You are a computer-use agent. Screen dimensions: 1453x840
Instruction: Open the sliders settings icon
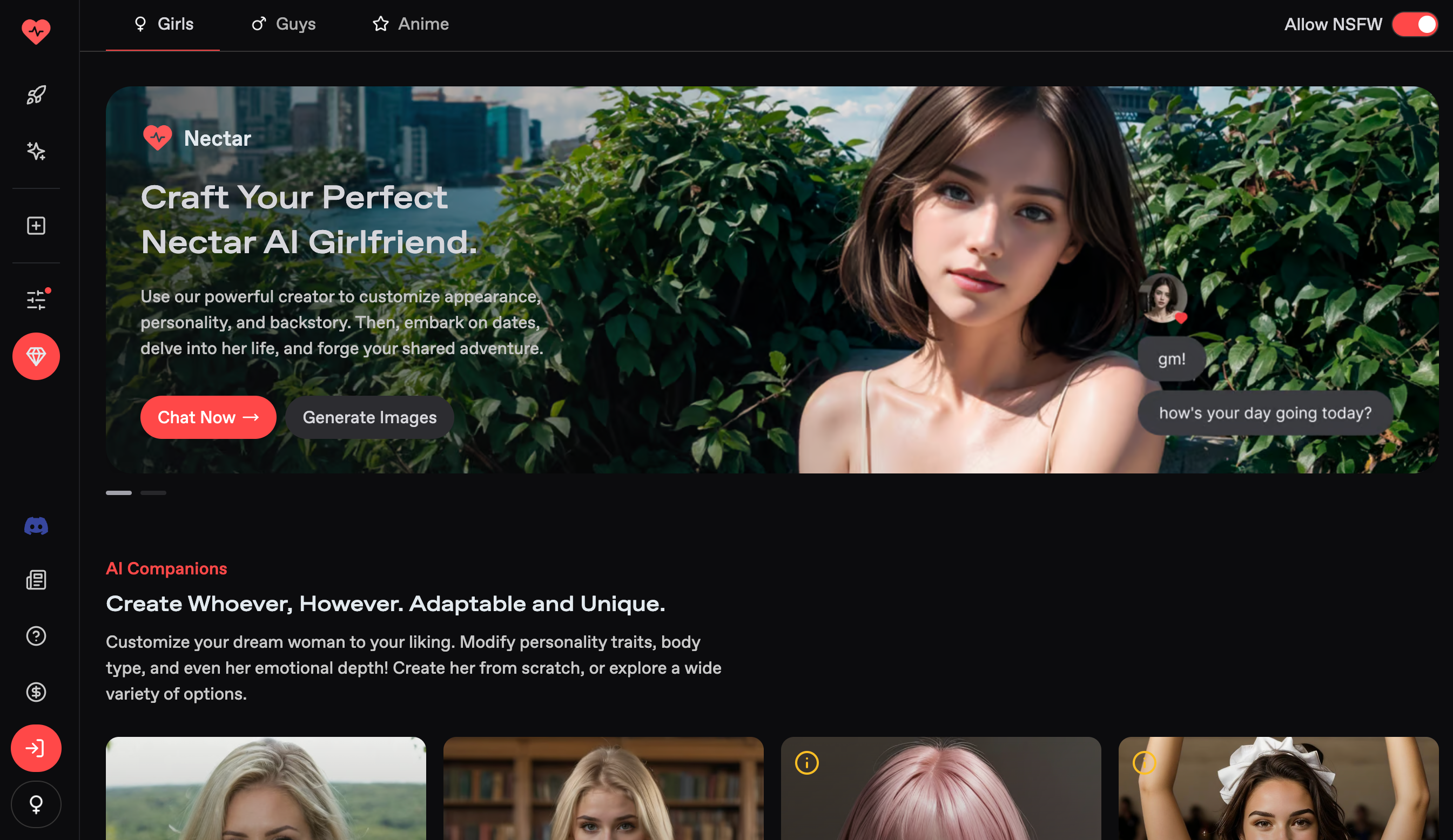point(36,300)
